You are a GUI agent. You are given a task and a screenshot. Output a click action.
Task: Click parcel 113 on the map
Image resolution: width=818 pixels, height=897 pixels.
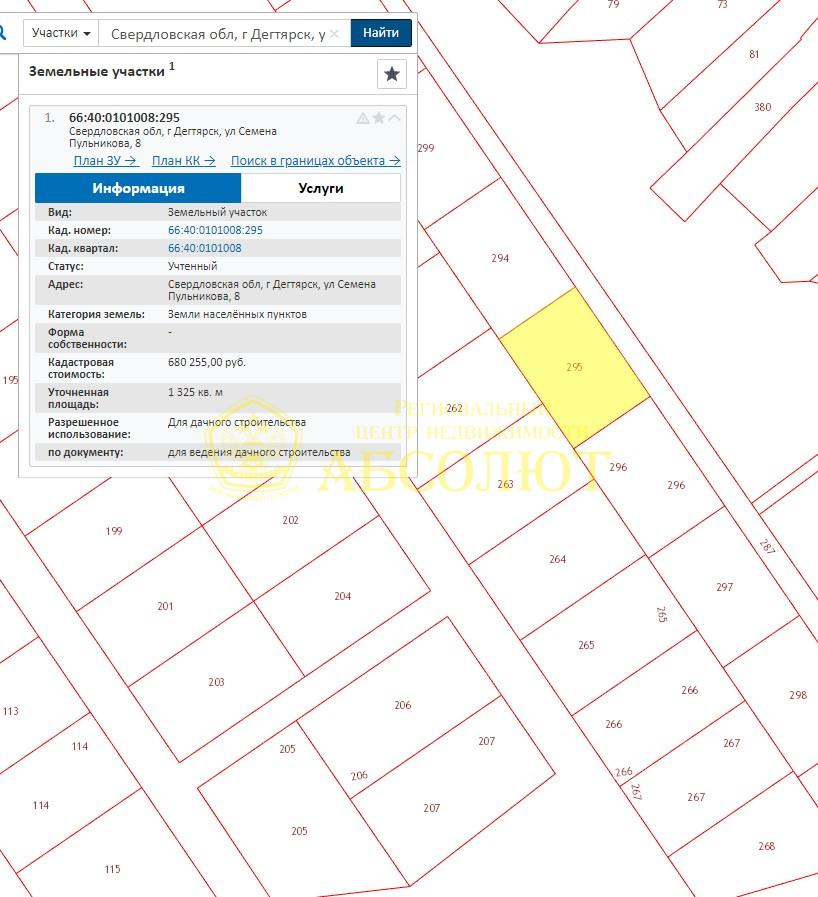(x=11, y=711)
